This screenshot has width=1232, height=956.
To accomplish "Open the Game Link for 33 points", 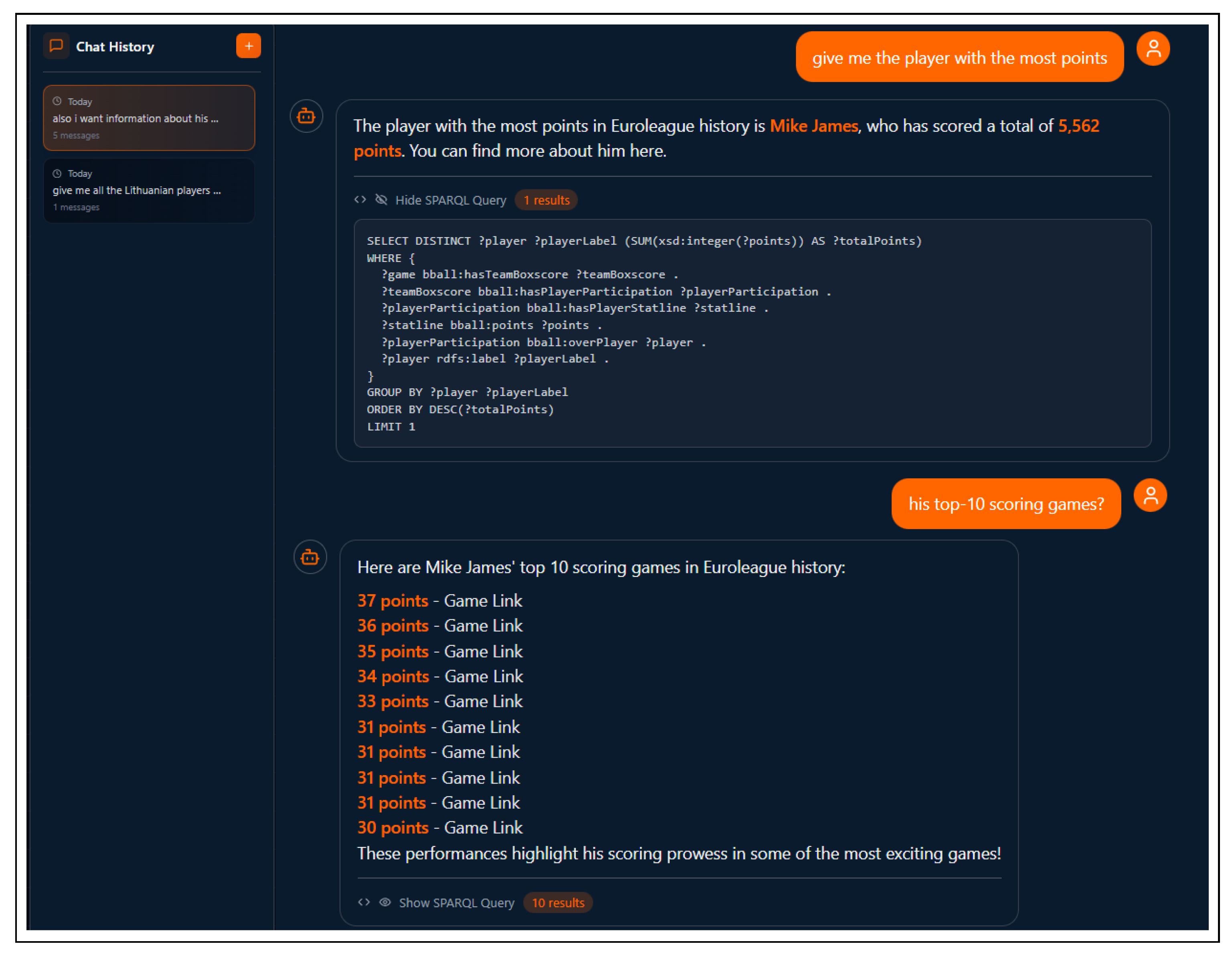I will tap(483, 702).
